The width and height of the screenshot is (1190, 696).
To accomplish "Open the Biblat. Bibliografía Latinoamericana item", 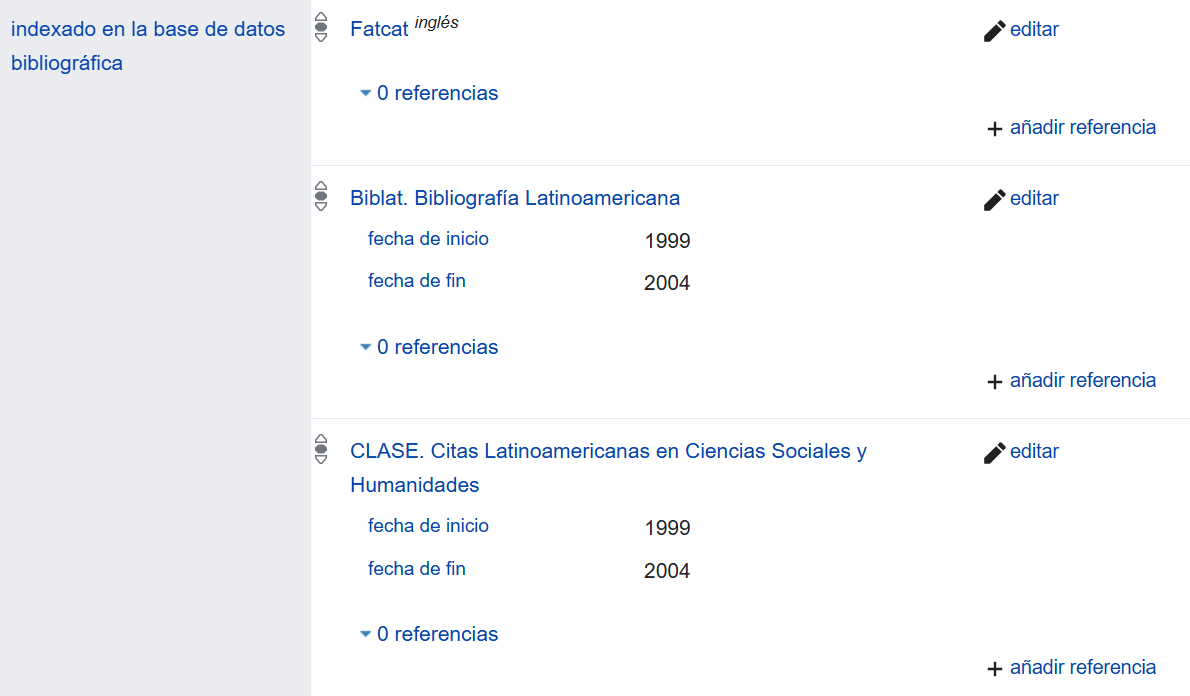I will click(516, 198).
